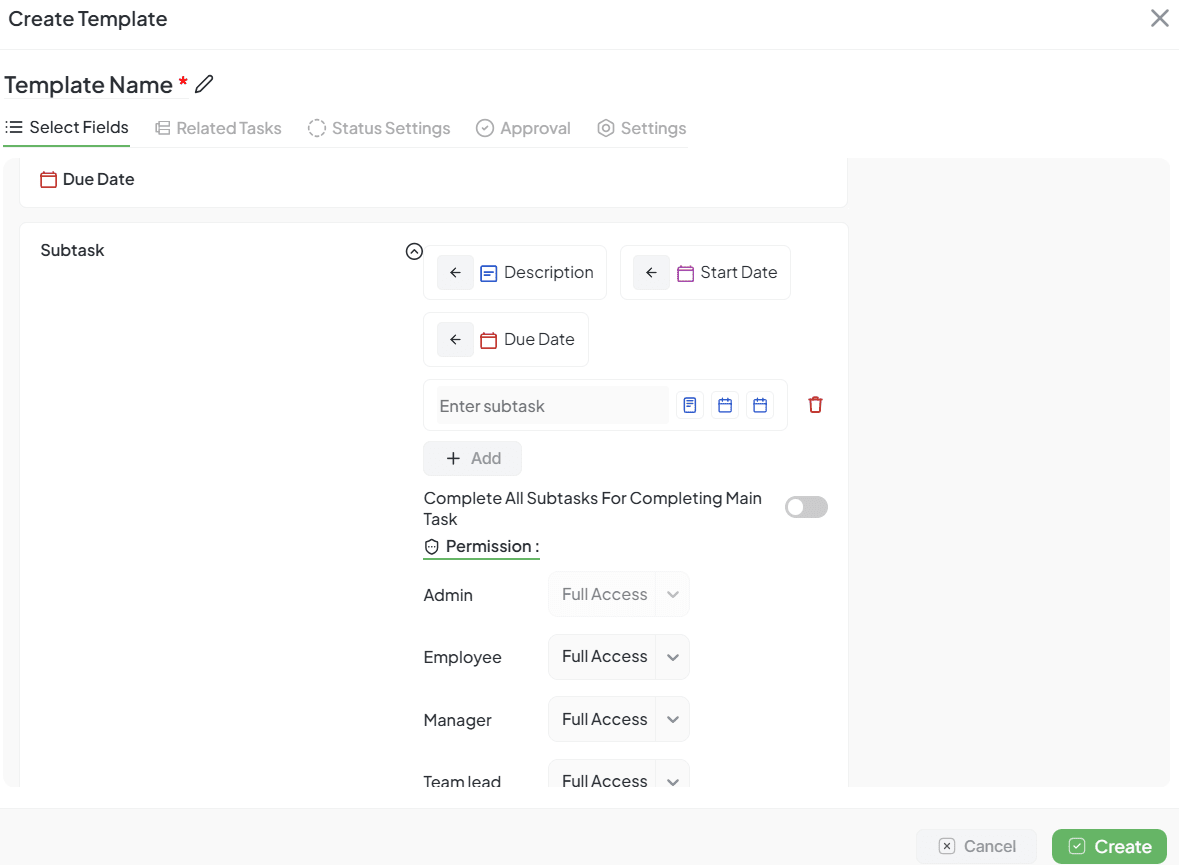Screen dimensions: 1179x865
Task: Click the Create button
Action: [1109, 845]
